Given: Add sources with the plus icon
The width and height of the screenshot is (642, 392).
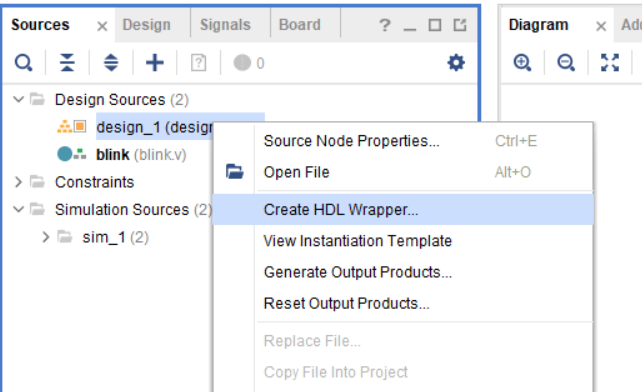Looking at the screenshot, I should click(x=155, y=63).
